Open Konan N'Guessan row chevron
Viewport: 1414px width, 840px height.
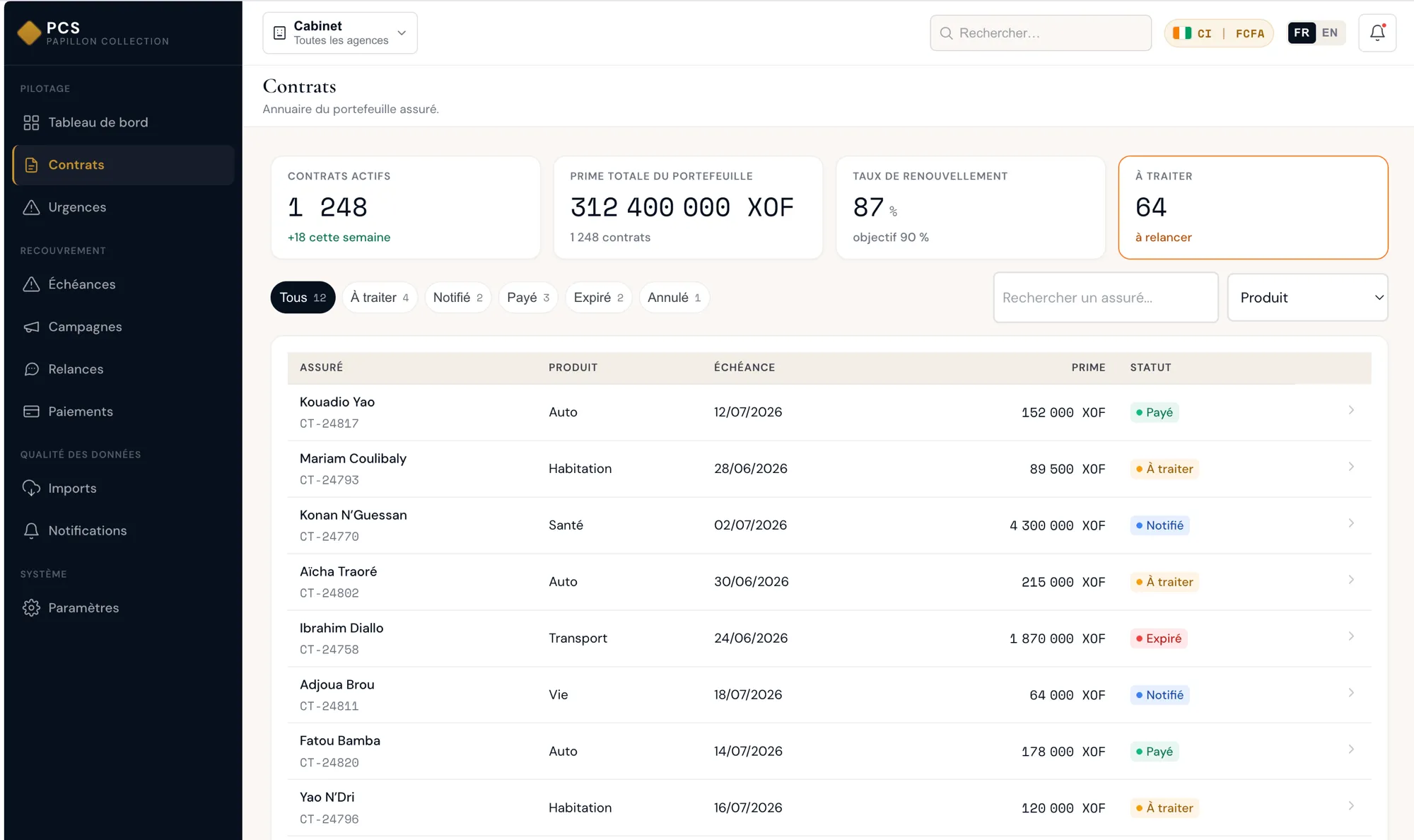click(x=1351, y=523)
